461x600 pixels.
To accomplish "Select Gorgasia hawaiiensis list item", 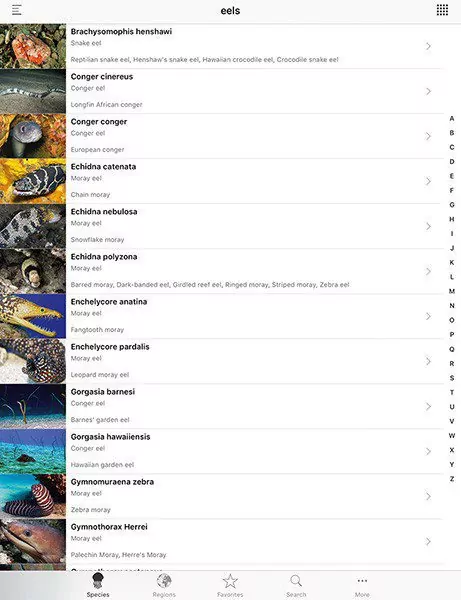I will point(222,452).
